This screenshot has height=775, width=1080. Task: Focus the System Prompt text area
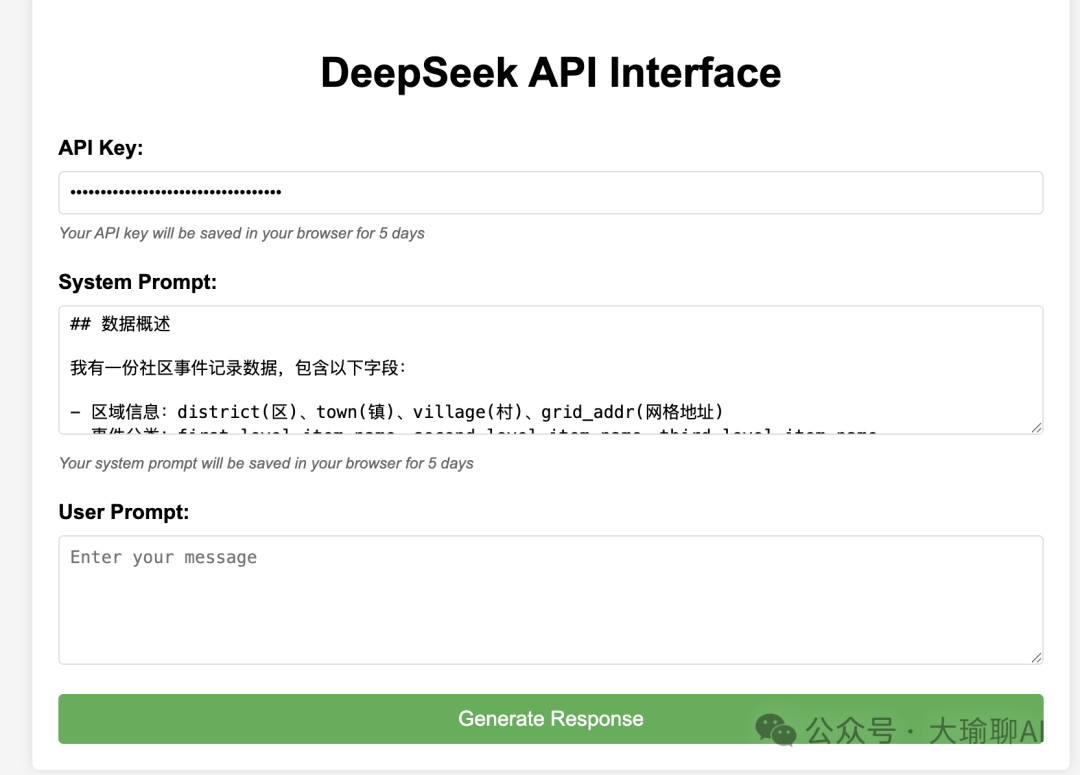click(x=550, y=370)
